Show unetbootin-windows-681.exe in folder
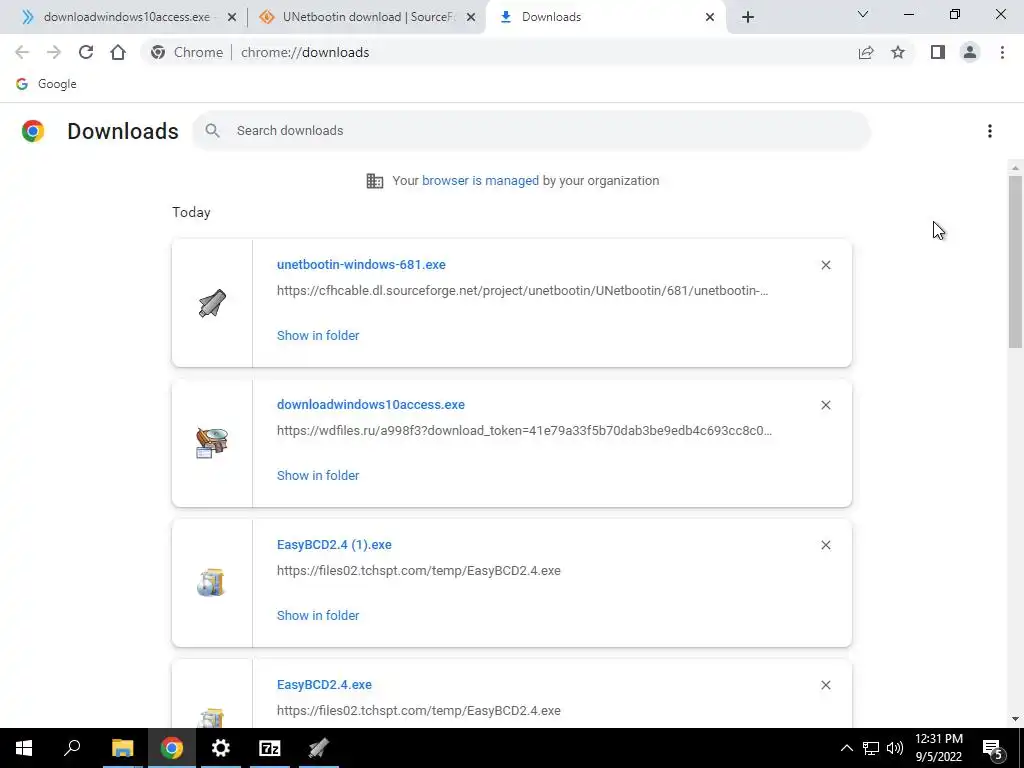The image size is (1024, 768). [x=318, y=336]
